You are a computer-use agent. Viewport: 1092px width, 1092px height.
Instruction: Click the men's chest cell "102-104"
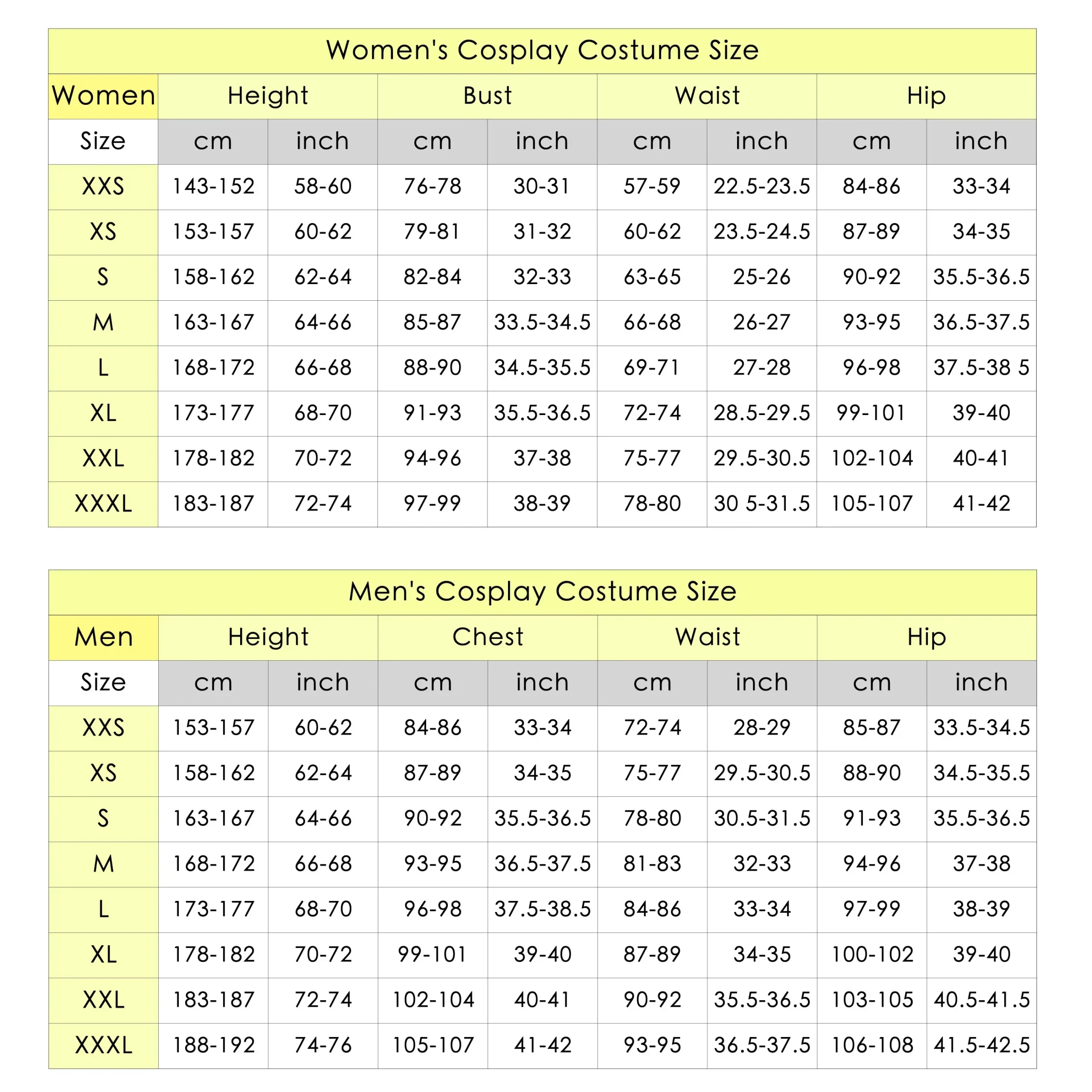coord(433,1000)
